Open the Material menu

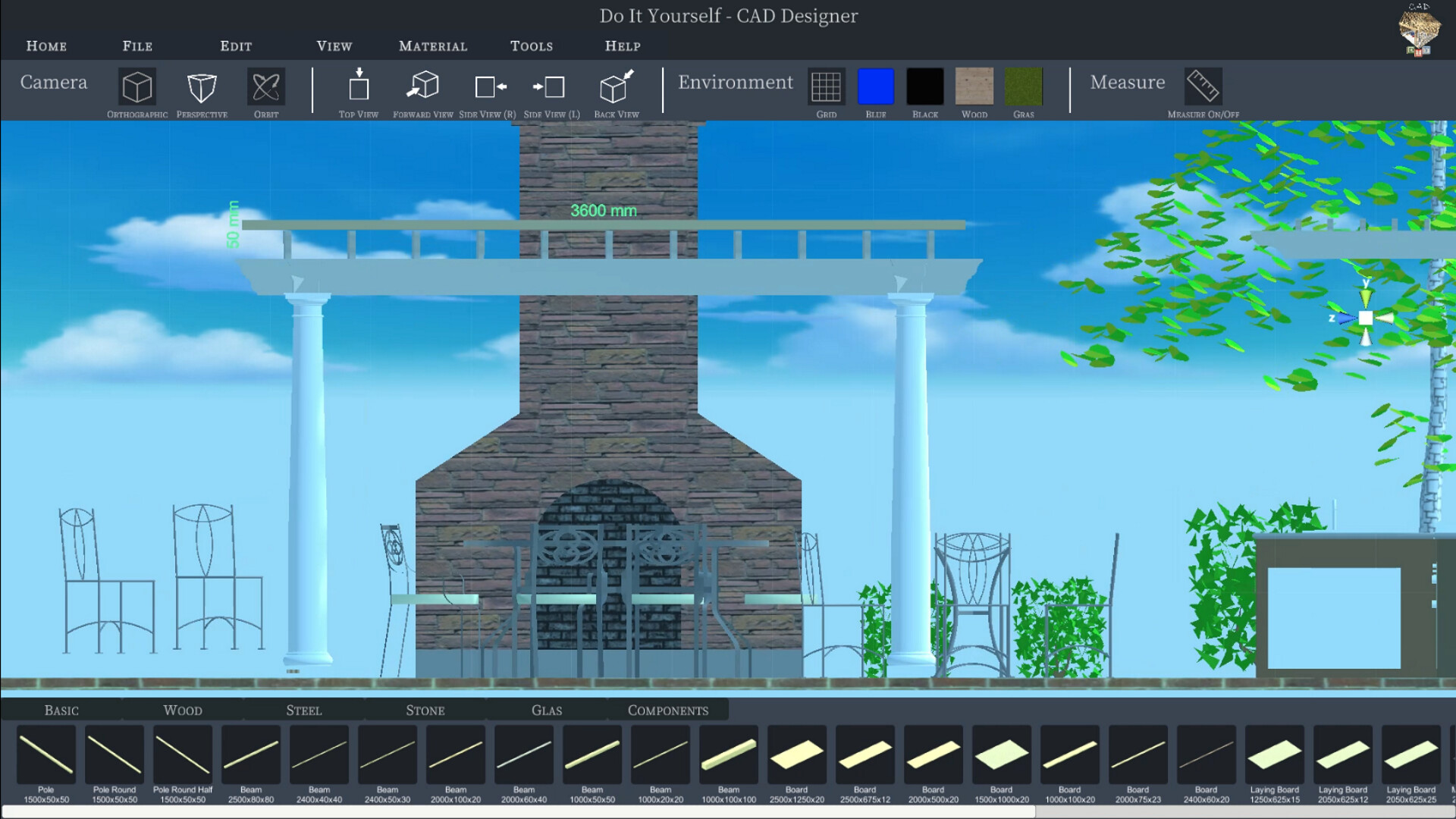point(431,45)
